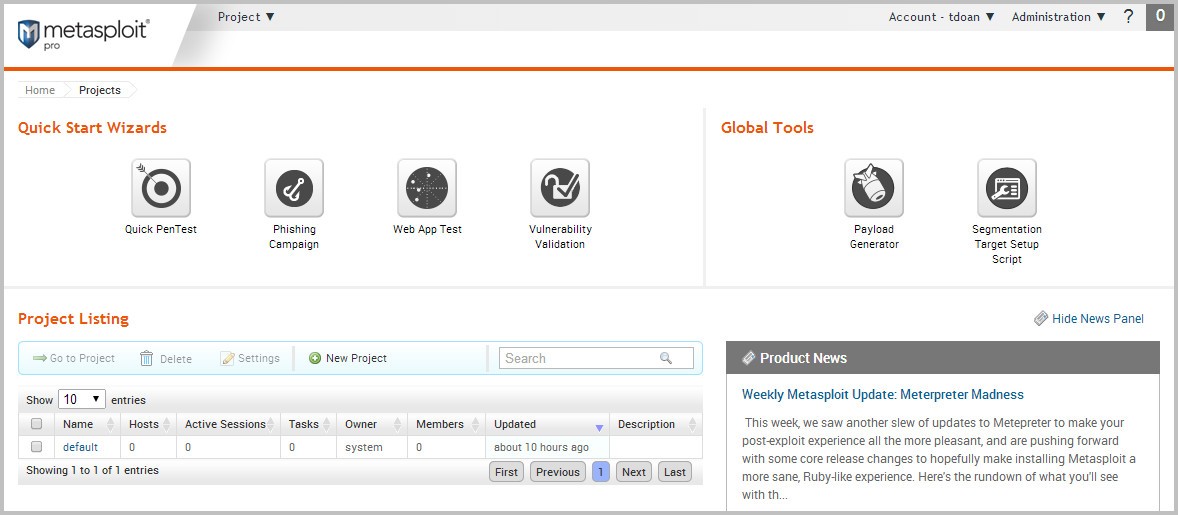This screenshot has width=1178, height=515.
Task: Click the tag icon beside Hide News Panel
Action: point(1041,318)
